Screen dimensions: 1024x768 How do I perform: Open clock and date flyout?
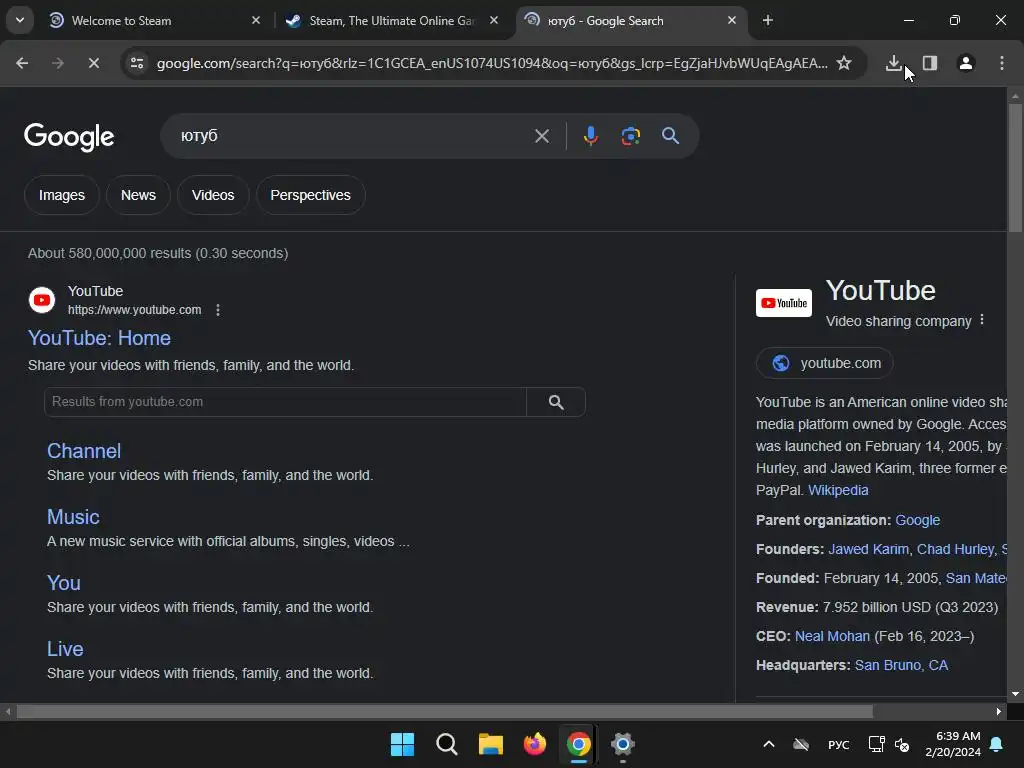coord(953,744)
